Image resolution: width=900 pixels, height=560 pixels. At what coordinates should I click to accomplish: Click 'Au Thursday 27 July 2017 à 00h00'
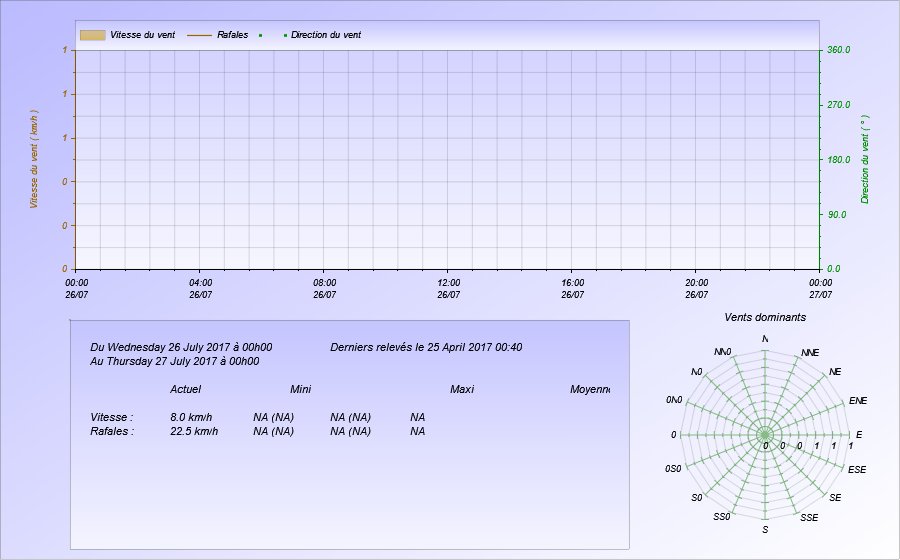[x=174, y=361]
